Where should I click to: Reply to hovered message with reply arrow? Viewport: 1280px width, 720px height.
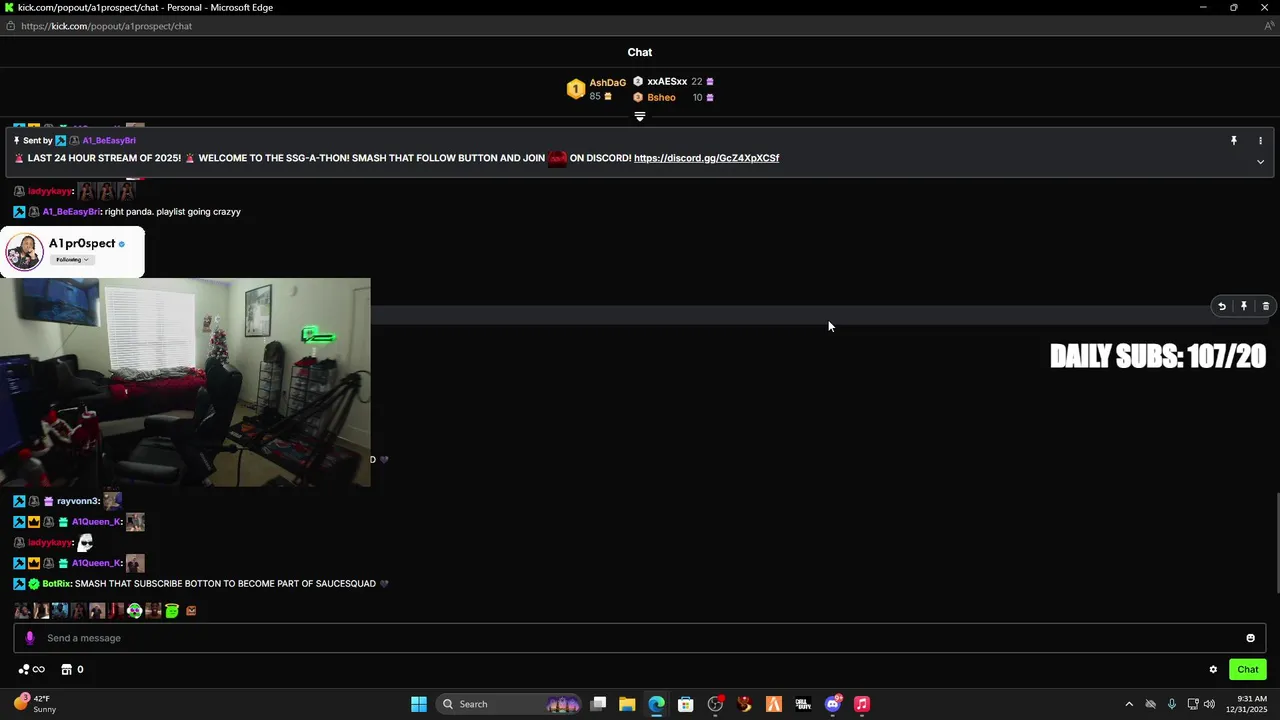tap(1222, 307)
